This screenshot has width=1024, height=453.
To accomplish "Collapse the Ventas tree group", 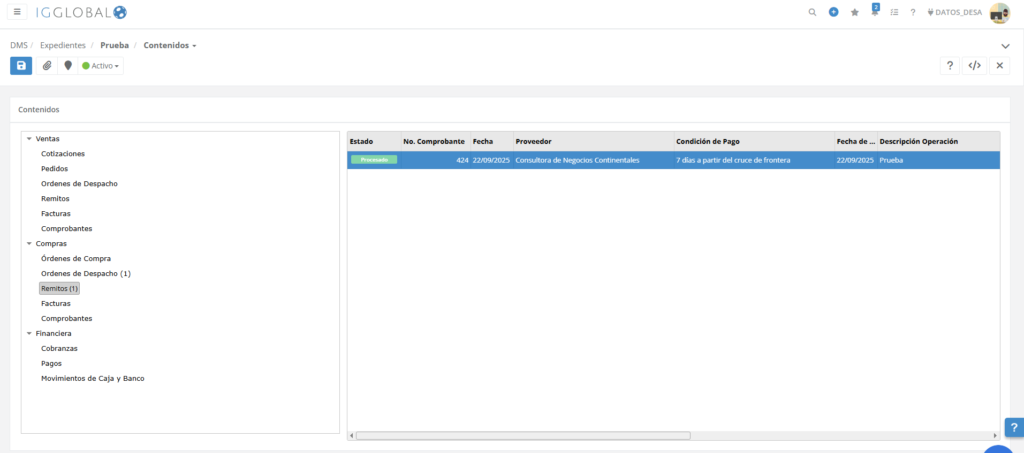I will pos(30,139).
